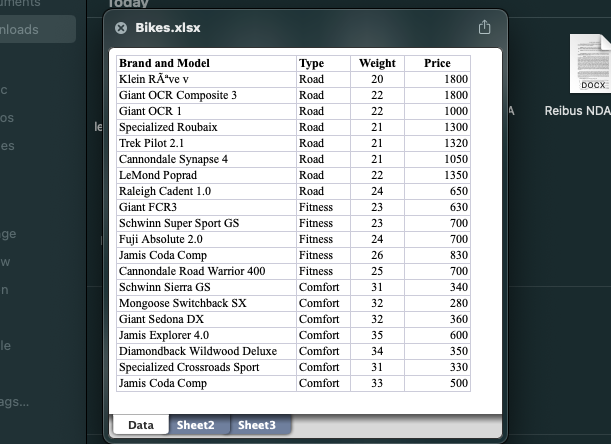Select the Giant FCR3 cell
Viewport: 611px width, 444px height.
pyautogui.click(x=207, y=207)
